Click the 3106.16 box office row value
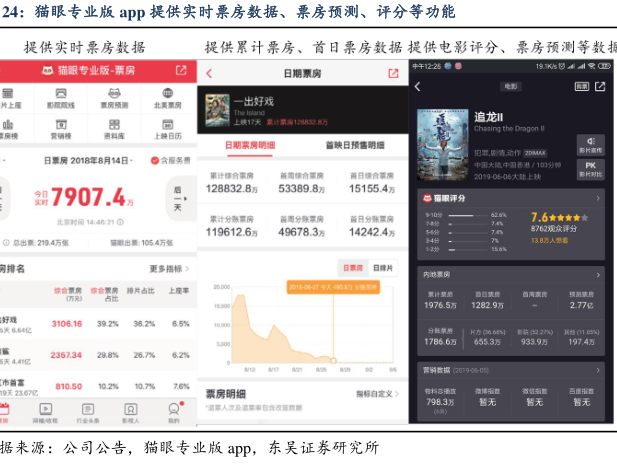This screenshot has height=466, width=617. (x=67, y=324)
